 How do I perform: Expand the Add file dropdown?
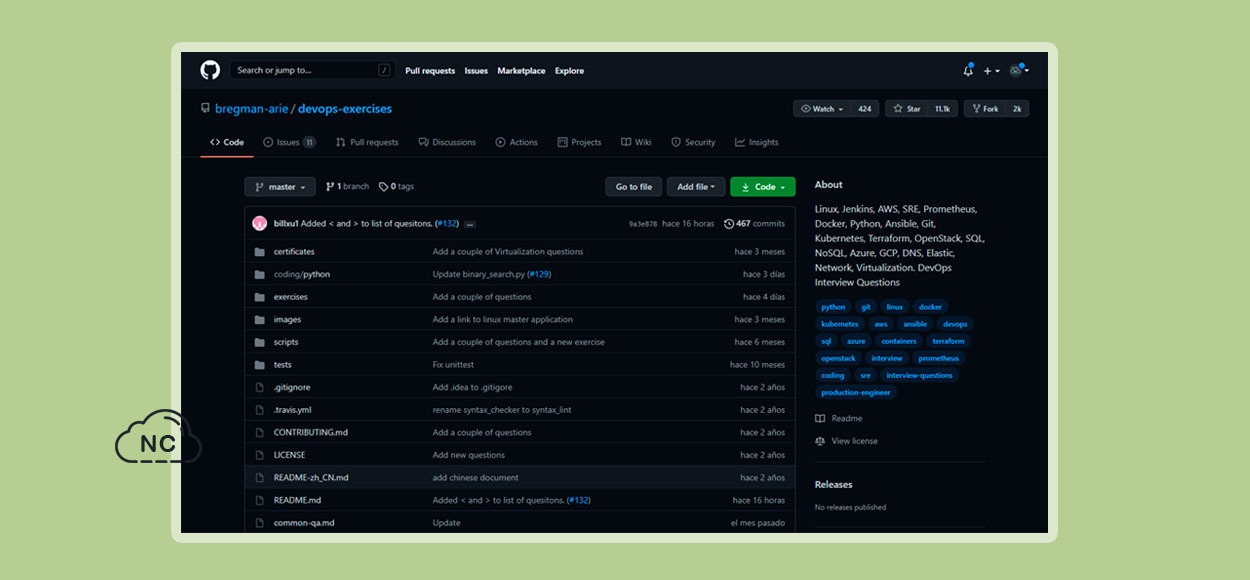tap(696, 187)
